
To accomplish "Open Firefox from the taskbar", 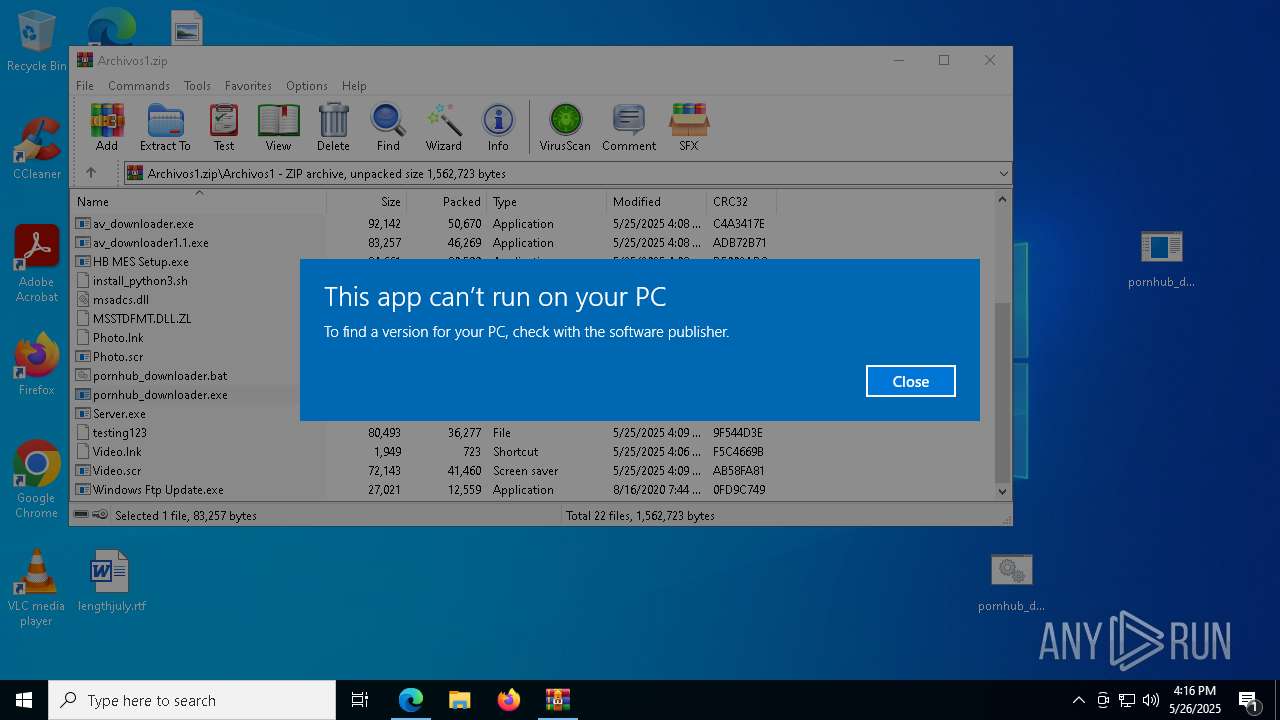I will [x=509, y=700].
